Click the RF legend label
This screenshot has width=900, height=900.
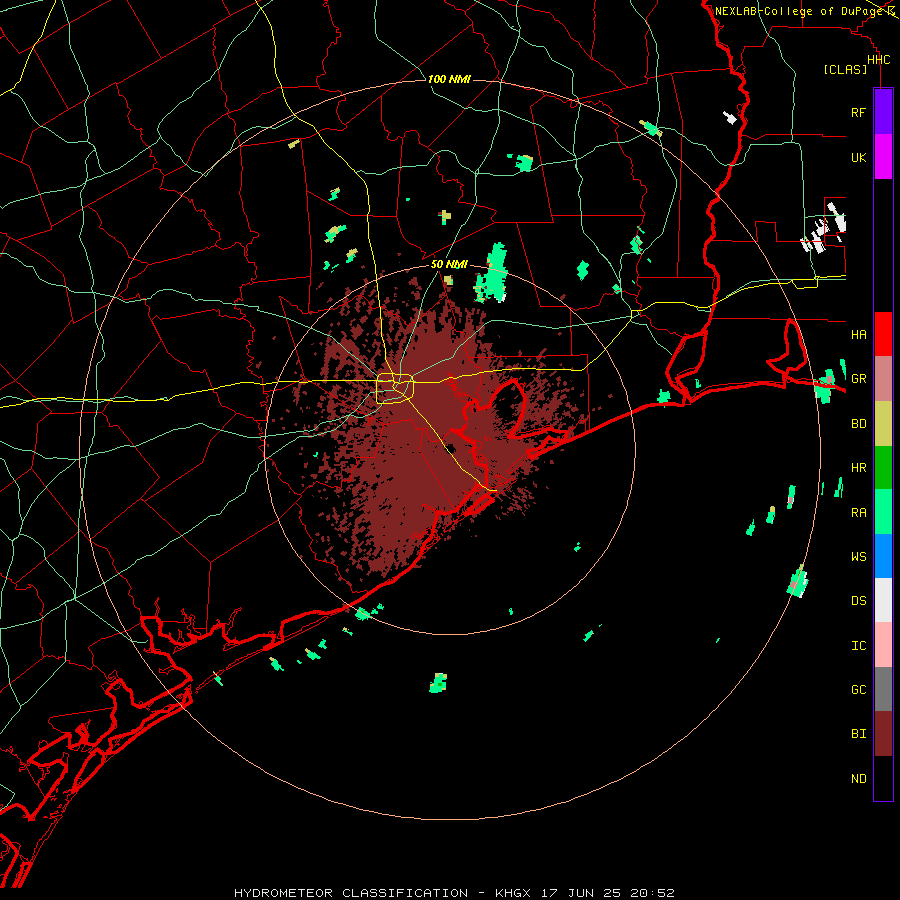coord(858,112)
